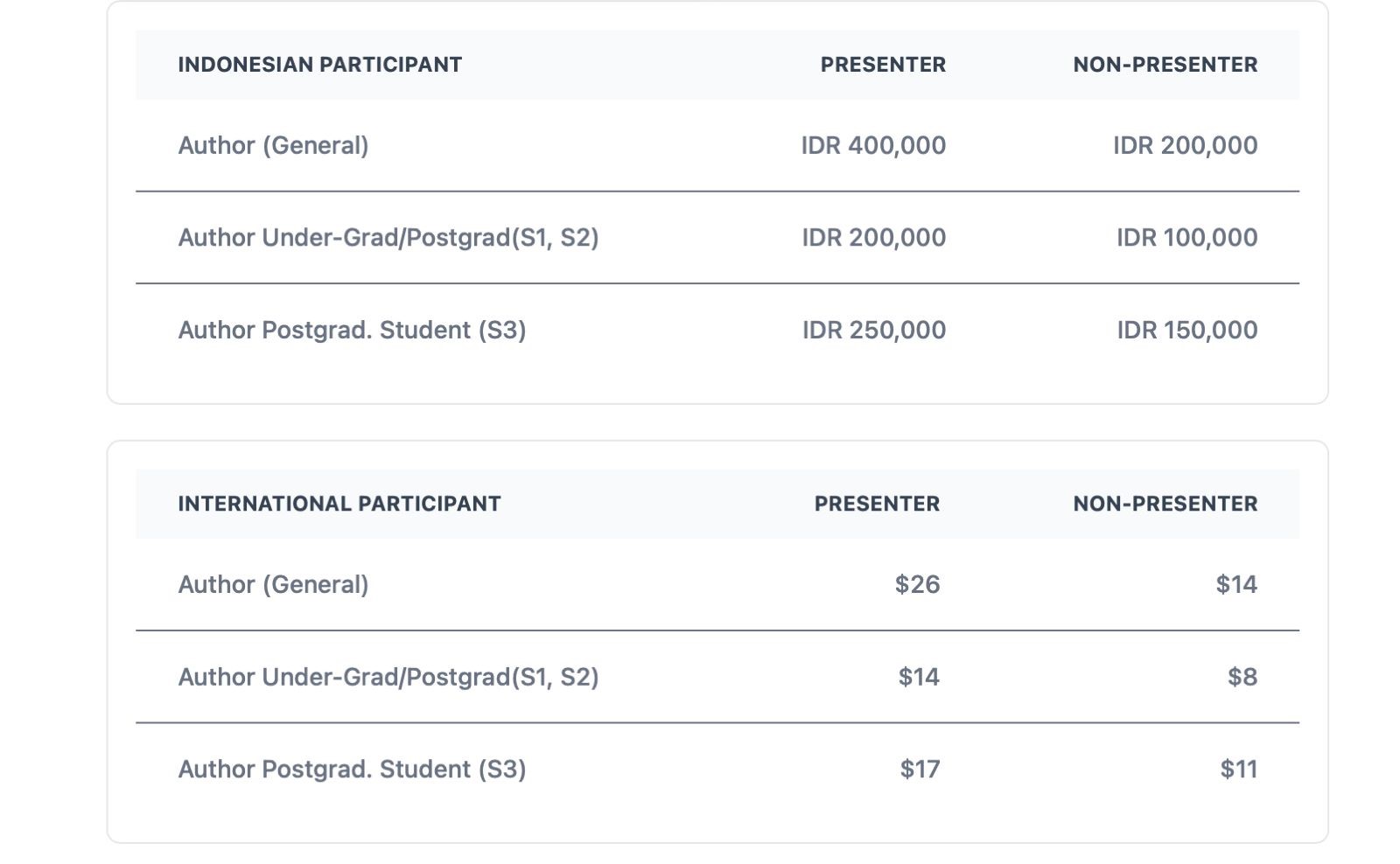Image resolution: width=1400 pixels, height=864 pixels.
Task: Select the IDR 400,000 presenter fee
Action: pyautogui.click(x=873, y=145)
